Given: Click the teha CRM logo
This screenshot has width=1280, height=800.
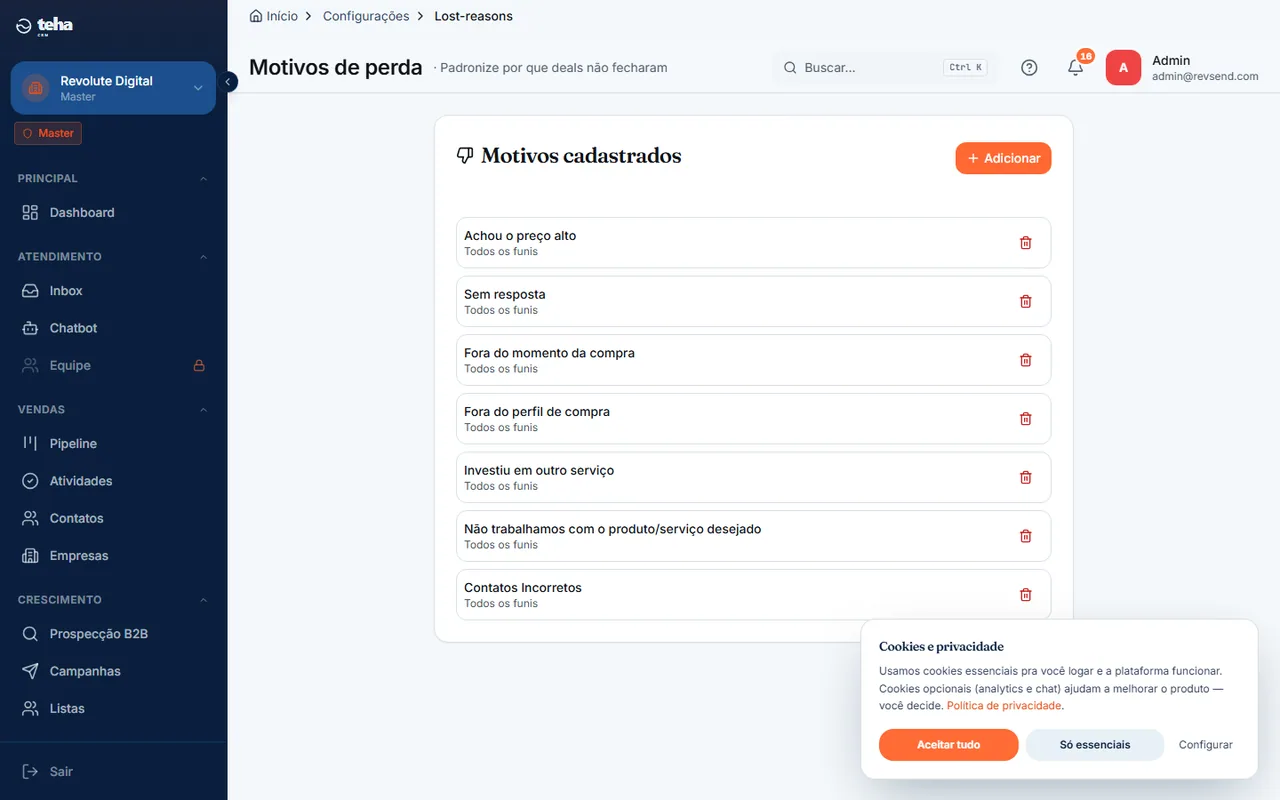Looking at the screenshot, I should 45,26.
